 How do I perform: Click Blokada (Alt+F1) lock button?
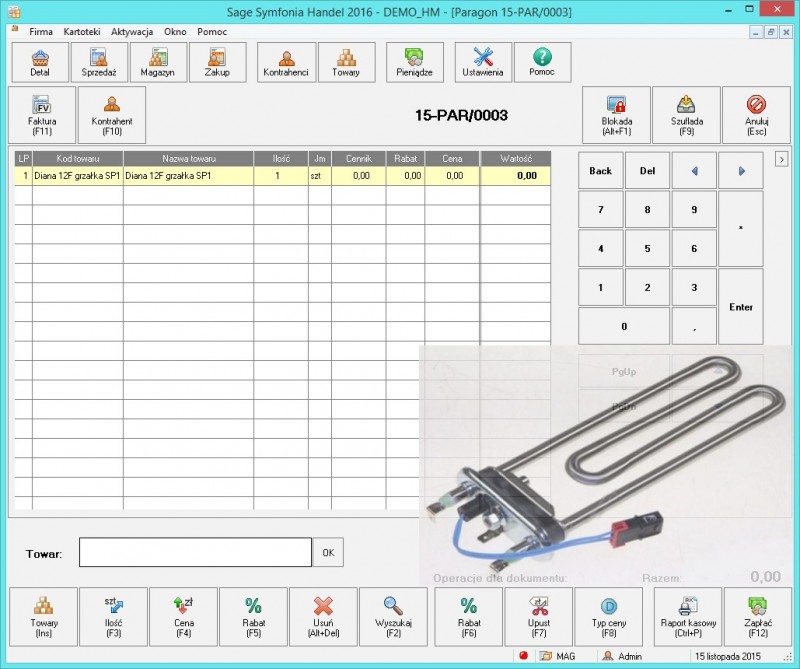coord(616,115)
